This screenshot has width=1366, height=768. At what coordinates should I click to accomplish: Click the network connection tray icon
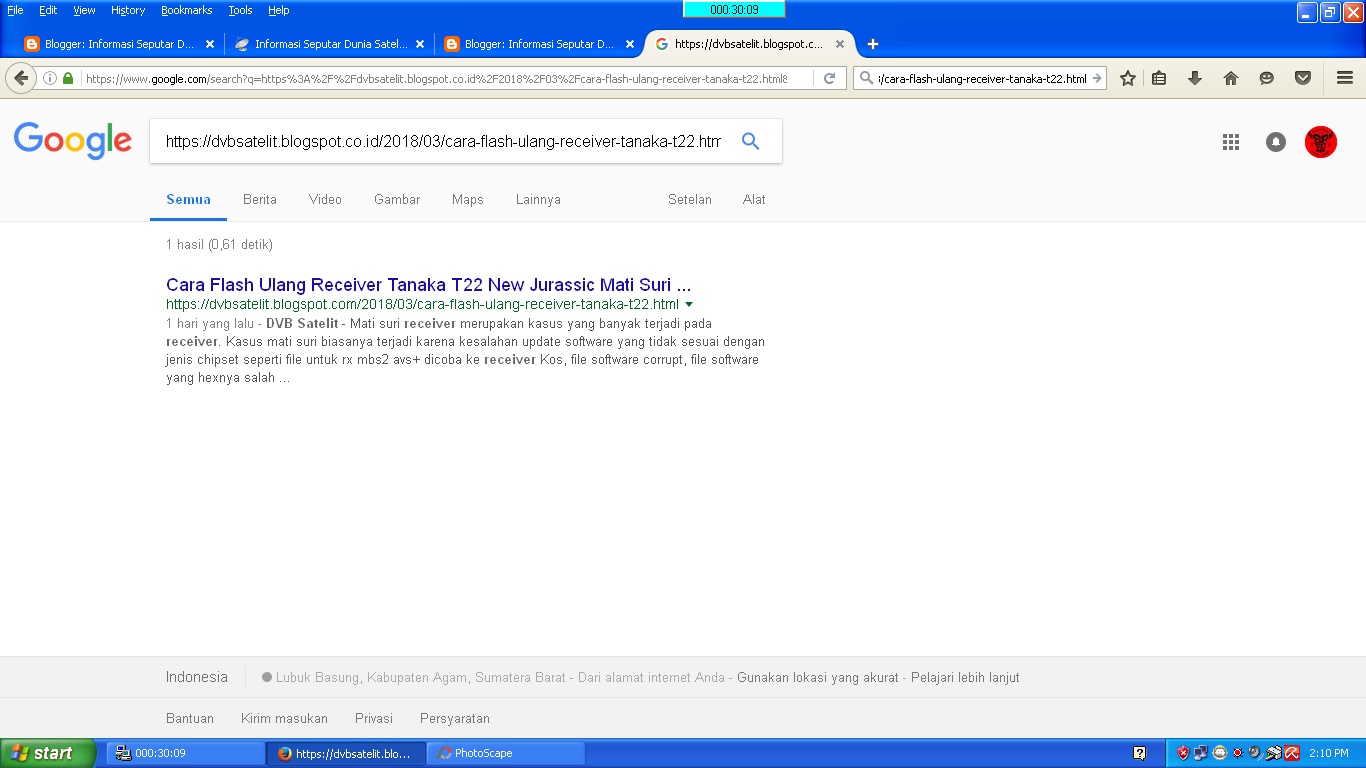pos(1201,753)
